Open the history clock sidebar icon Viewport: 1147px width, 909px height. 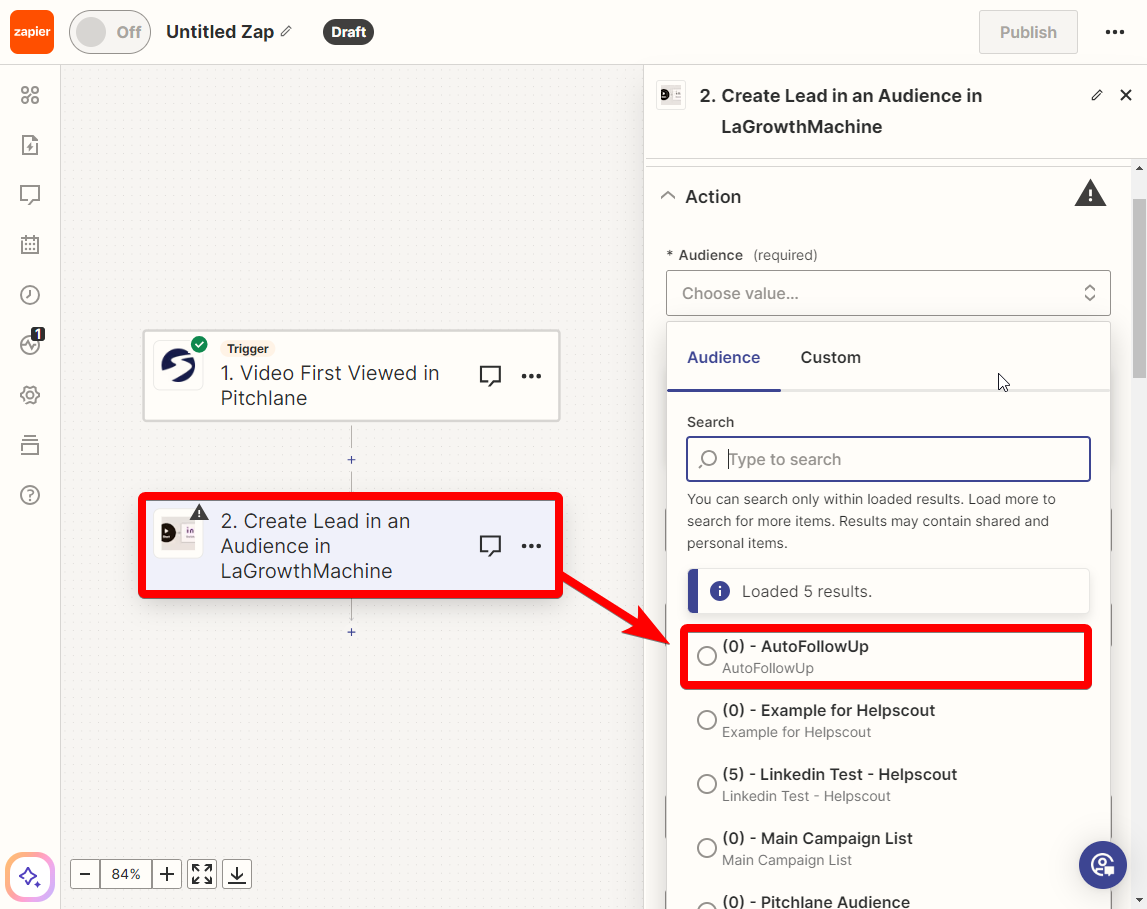30,295
